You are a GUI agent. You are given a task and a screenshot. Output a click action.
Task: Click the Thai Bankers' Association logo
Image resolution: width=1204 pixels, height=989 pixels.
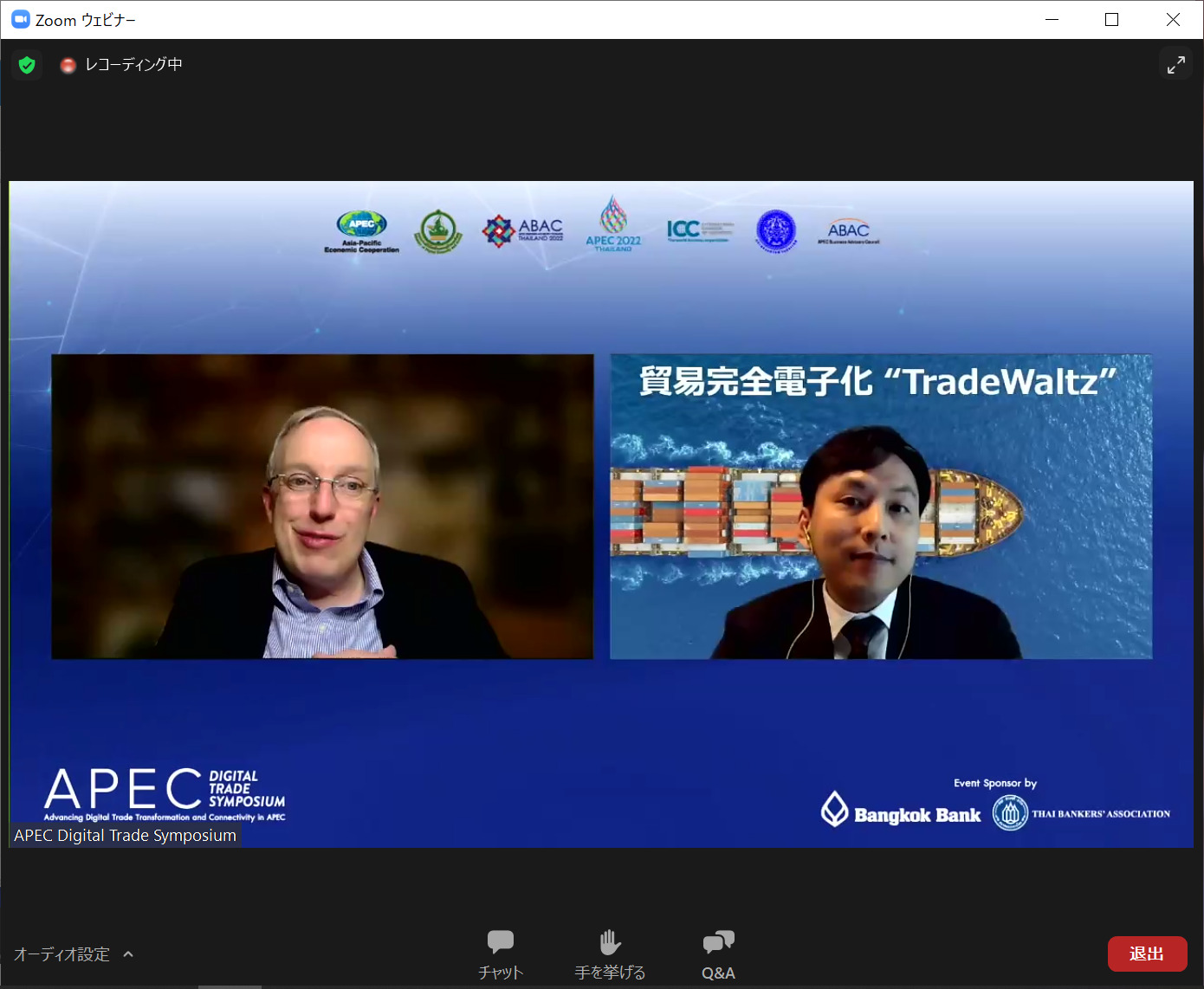tap(1082, 813)
